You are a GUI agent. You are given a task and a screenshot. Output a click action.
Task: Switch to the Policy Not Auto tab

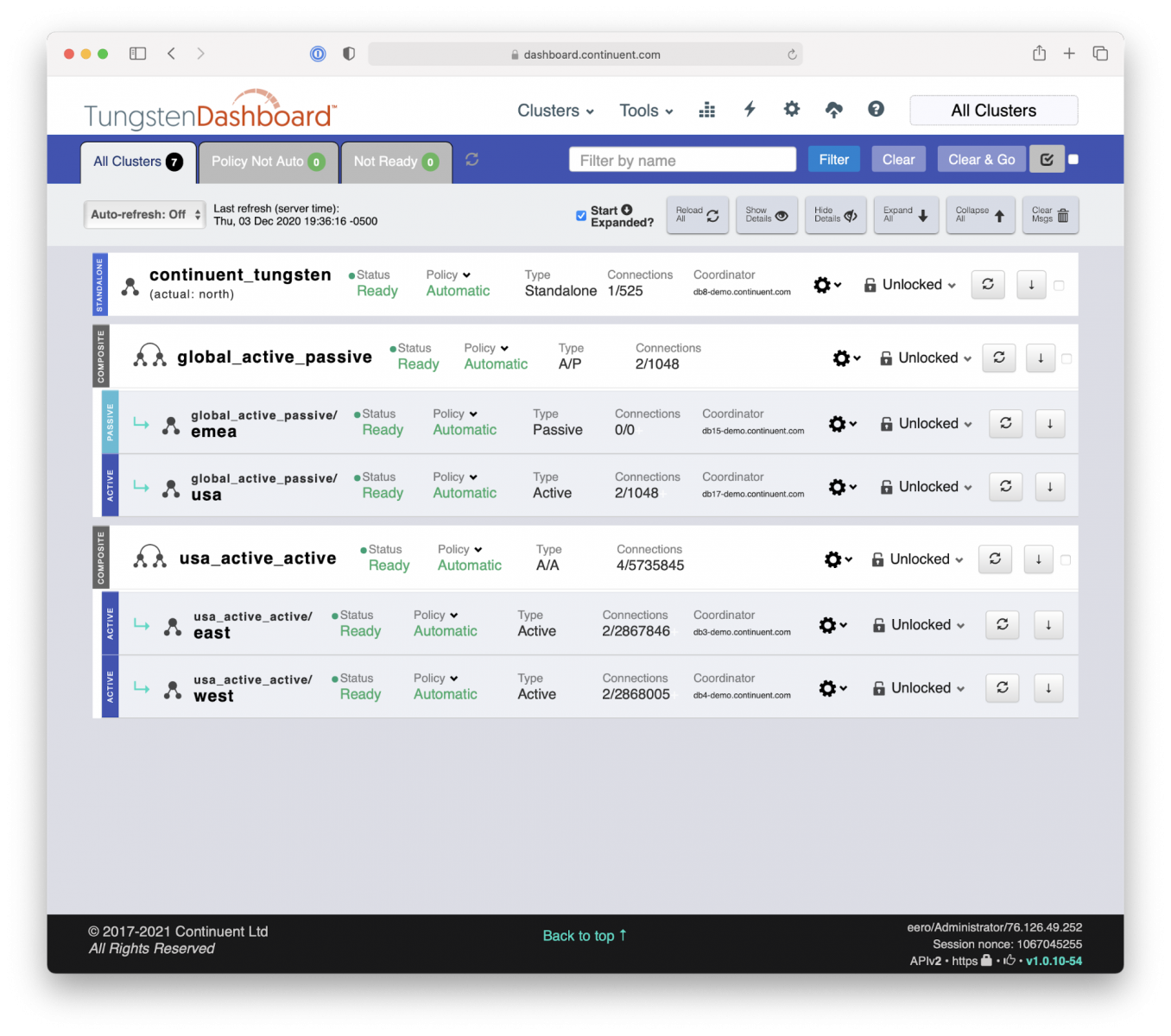click(x=268, y=162)
